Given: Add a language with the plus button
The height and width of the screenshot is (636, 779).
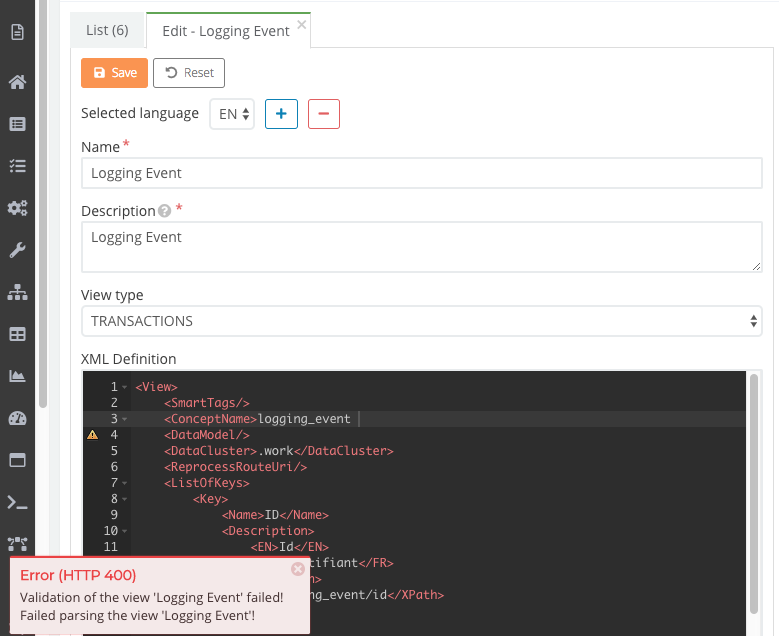Looking at the screenshot, I should (281, 114).
